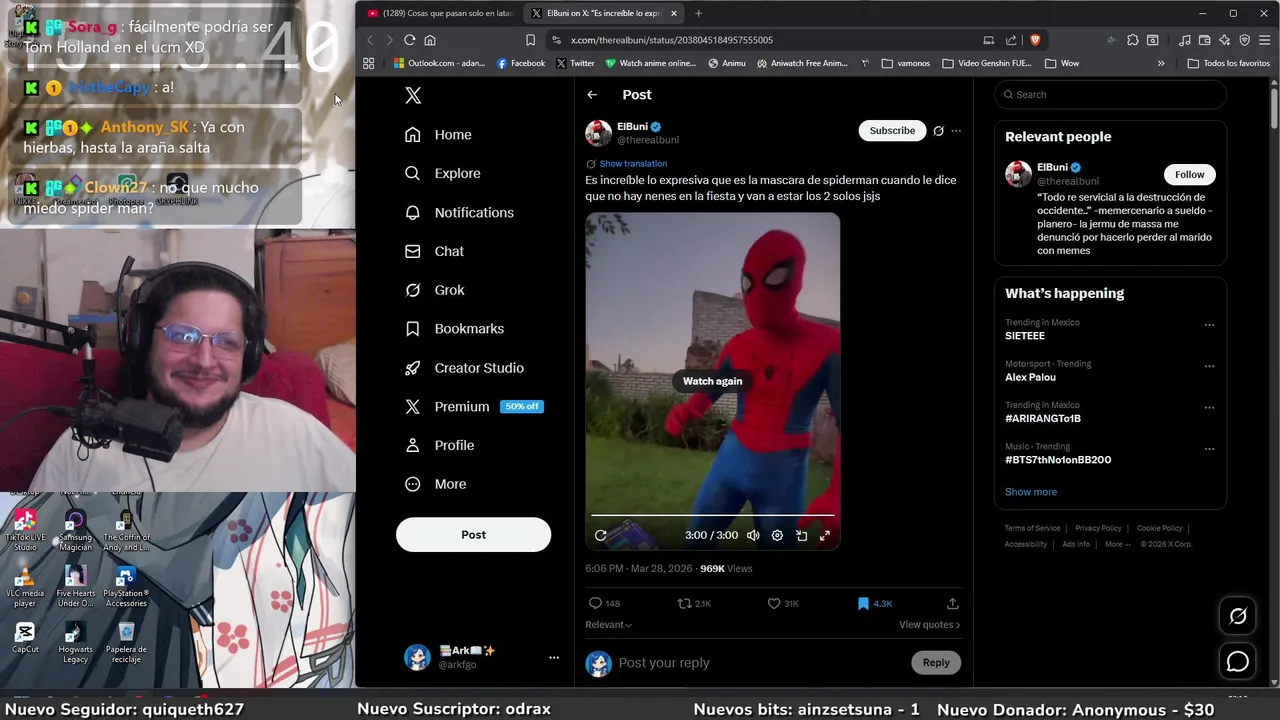Open the floating Grok button

click(1238, 617)
